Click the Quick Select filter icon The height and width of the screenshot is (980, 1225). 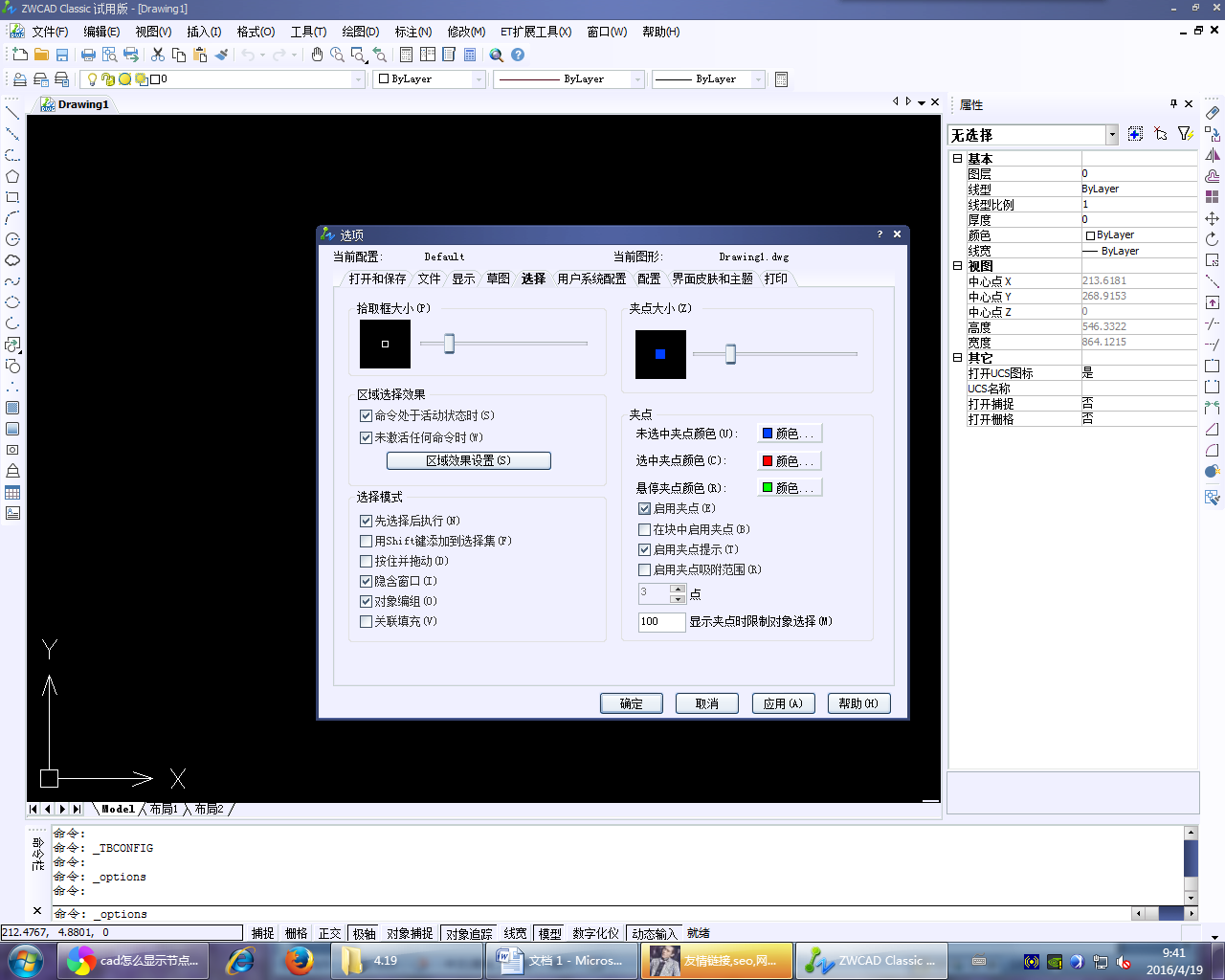[x=1185, y=134]
